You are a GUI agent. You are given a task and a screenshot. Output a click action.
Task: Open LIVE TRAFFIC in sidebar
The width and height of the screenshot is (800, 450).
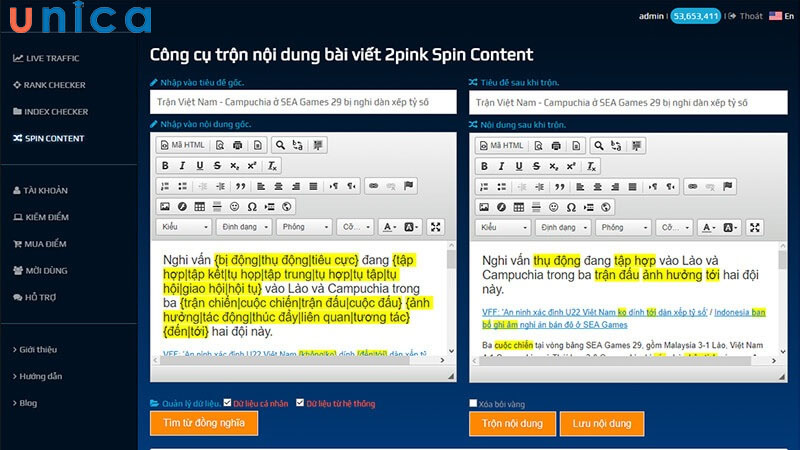coord(46,58)
